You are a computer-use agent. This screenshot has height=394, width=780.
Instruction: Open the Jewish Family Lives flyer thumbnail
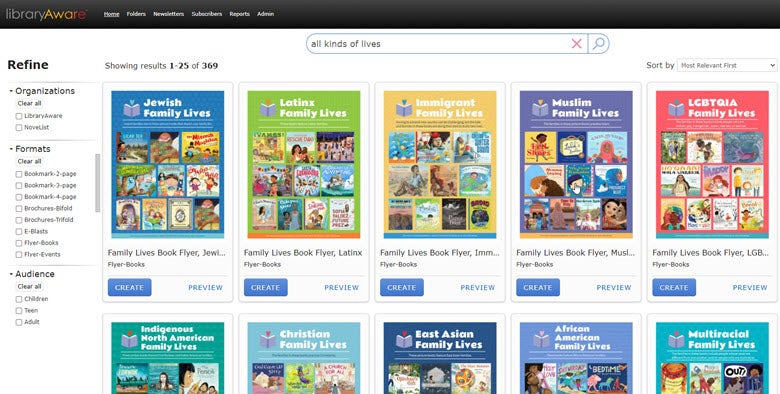click(x=168, y=164)
